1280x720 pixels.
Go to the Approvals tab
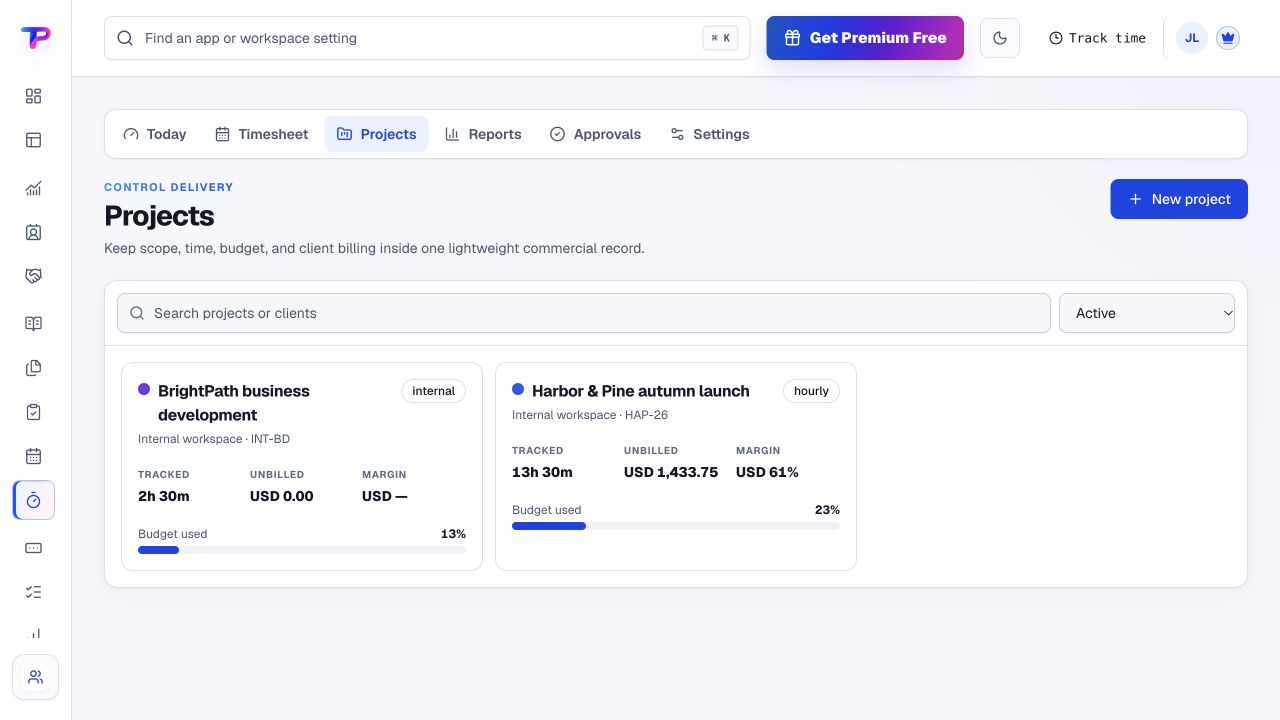click(x=596, y=134)
